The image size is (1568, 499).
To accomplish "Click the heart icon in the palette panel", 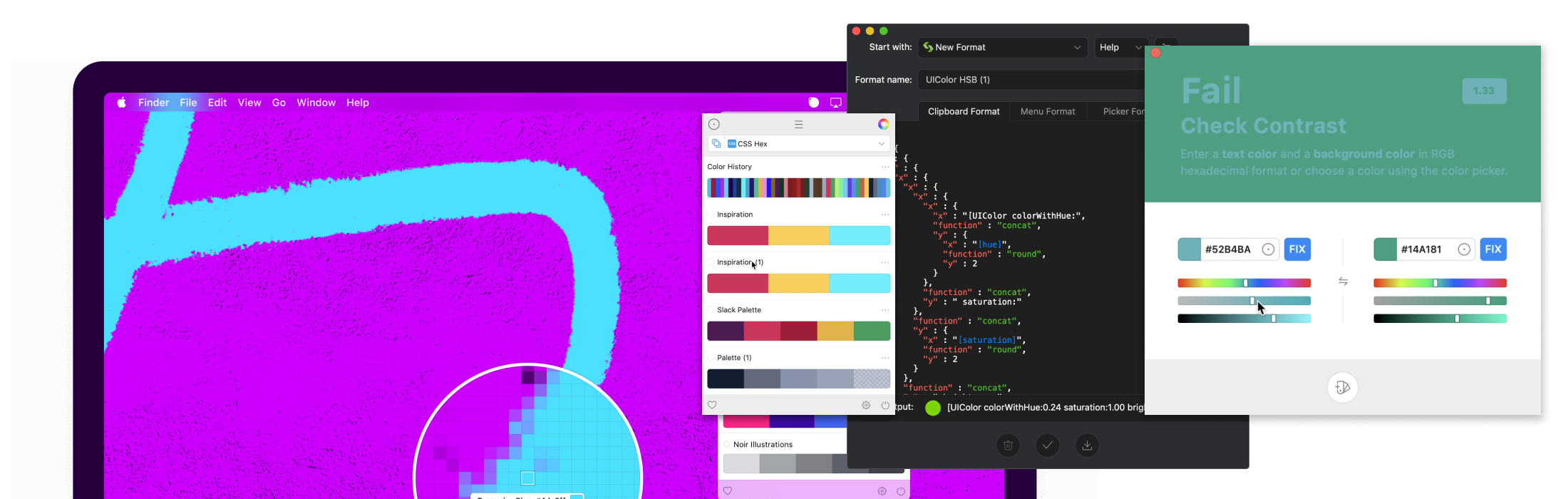I will pos(712,405).
